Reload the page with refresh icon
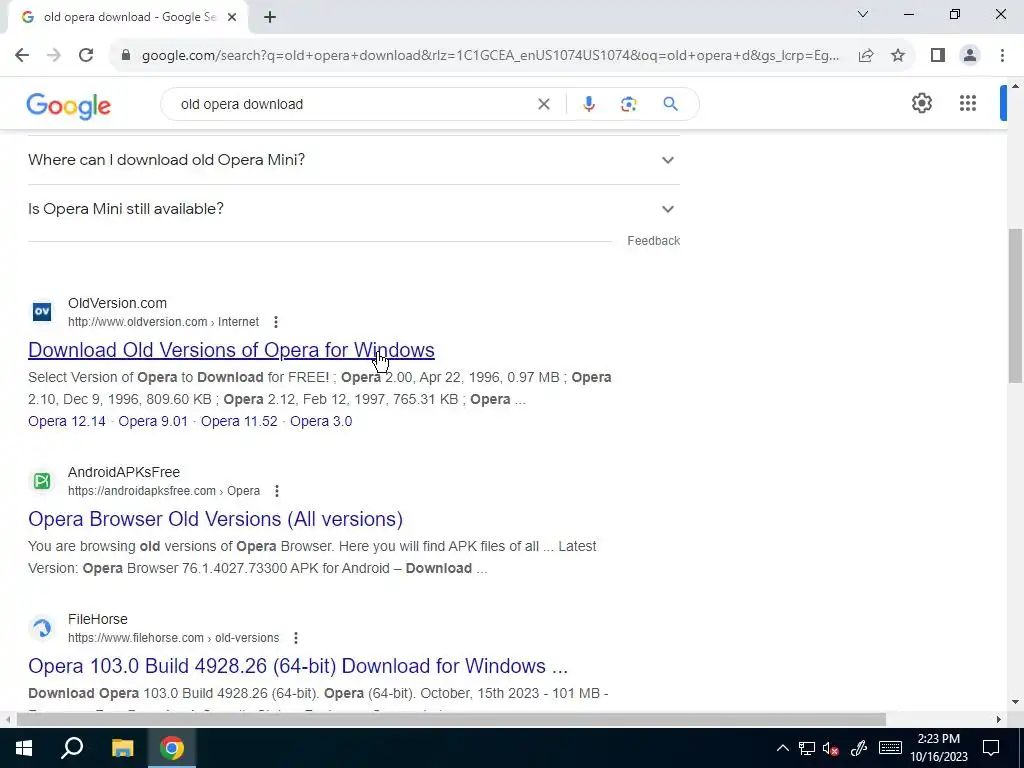Viewport: 1024px width, 768px height. (86, 56)
